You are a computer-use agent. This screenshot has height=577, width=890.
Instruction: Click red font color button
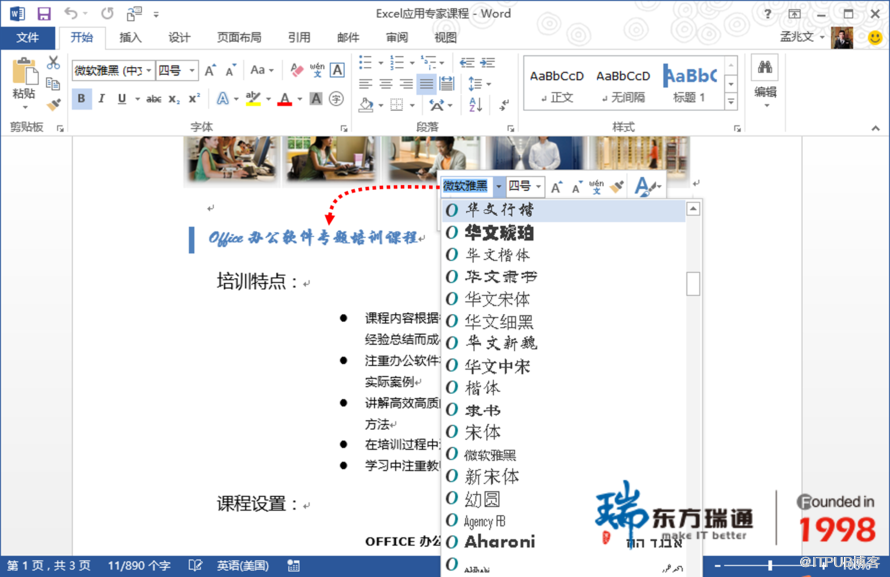click(284, 99)
